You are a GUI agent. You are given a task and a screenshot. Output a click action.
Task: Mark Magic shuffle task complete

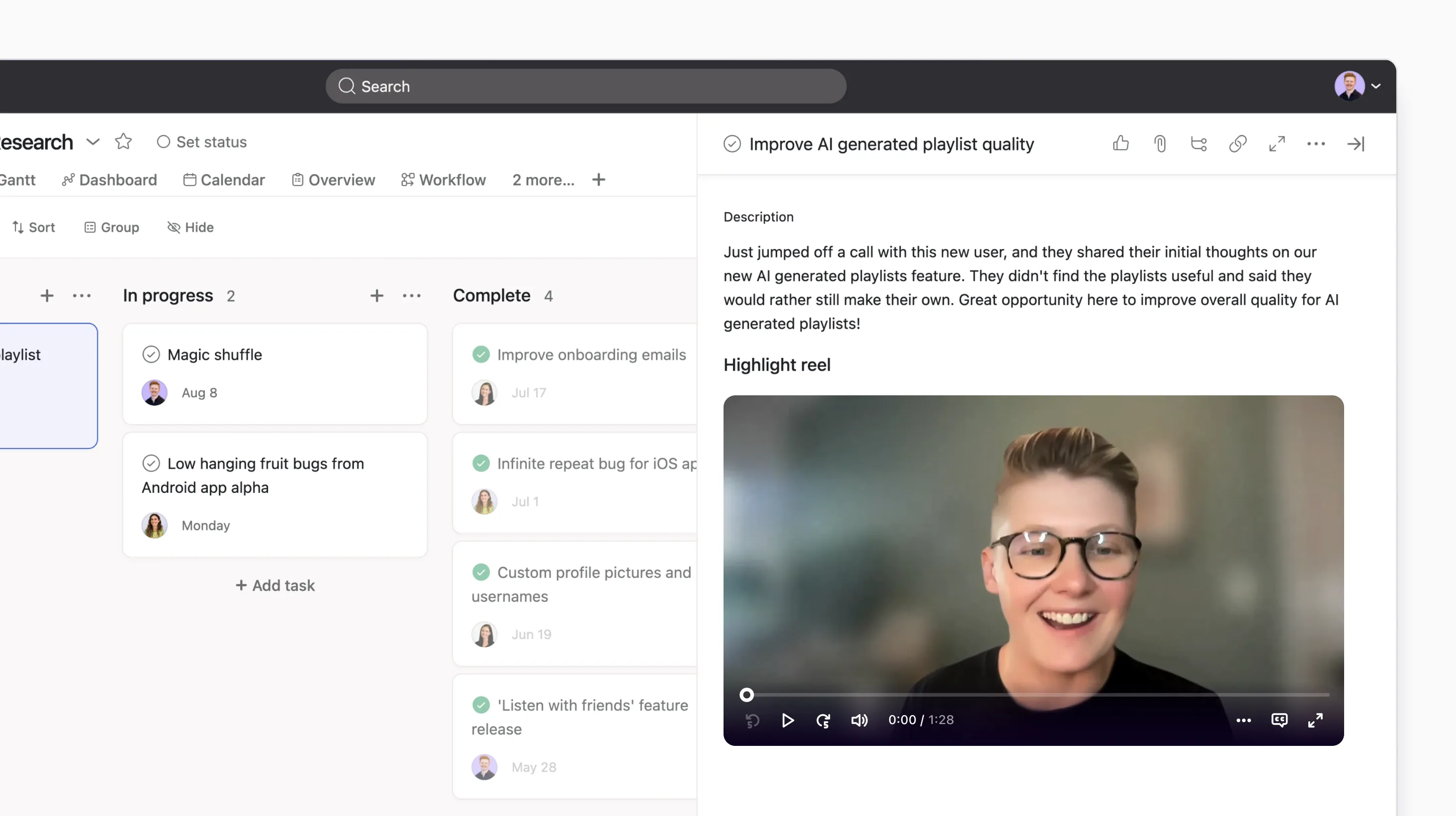point(151,355)
